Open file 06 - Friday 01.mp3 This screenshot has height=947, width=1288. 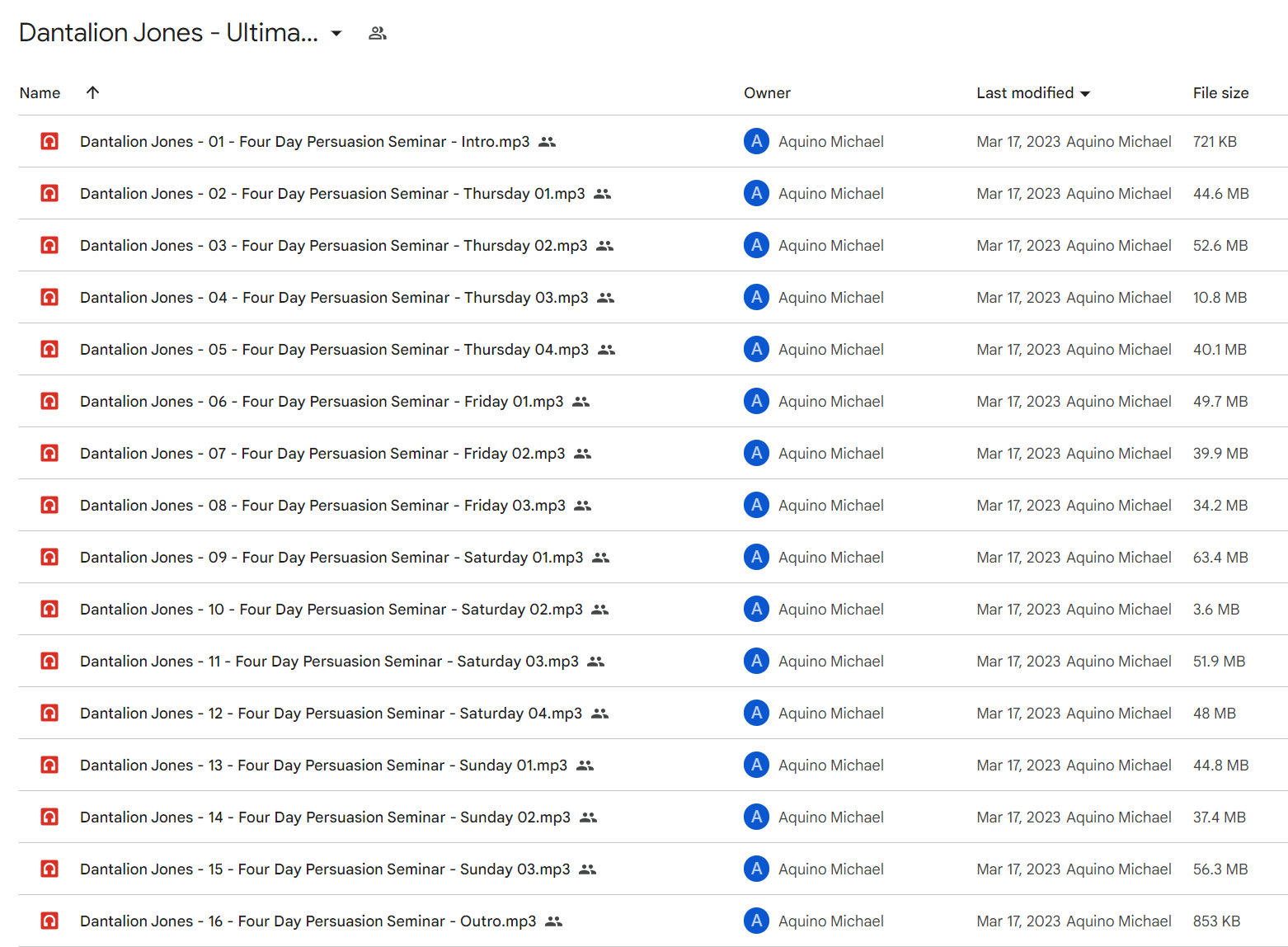tap(322, 402)
